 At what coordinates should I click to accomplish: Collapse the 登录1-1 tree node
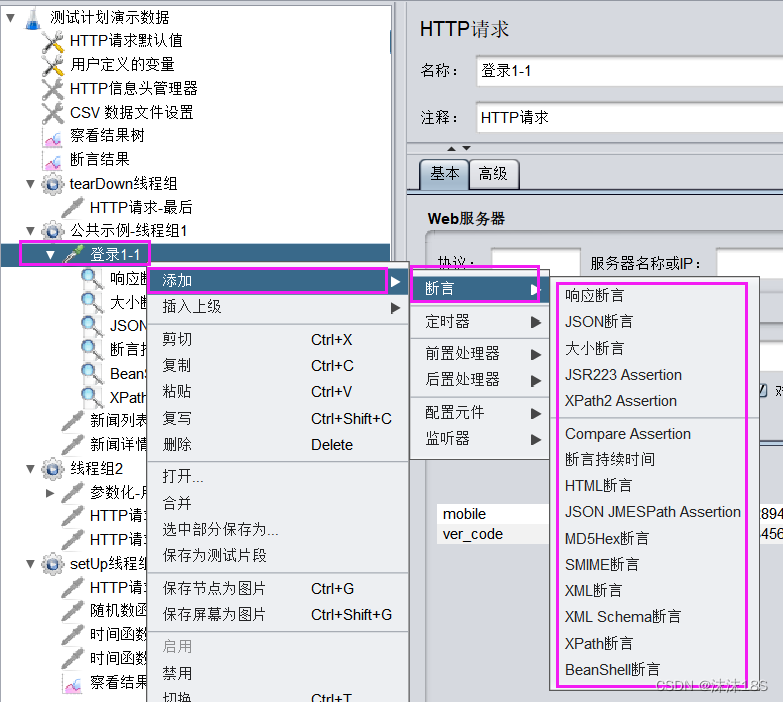point(50,255)
